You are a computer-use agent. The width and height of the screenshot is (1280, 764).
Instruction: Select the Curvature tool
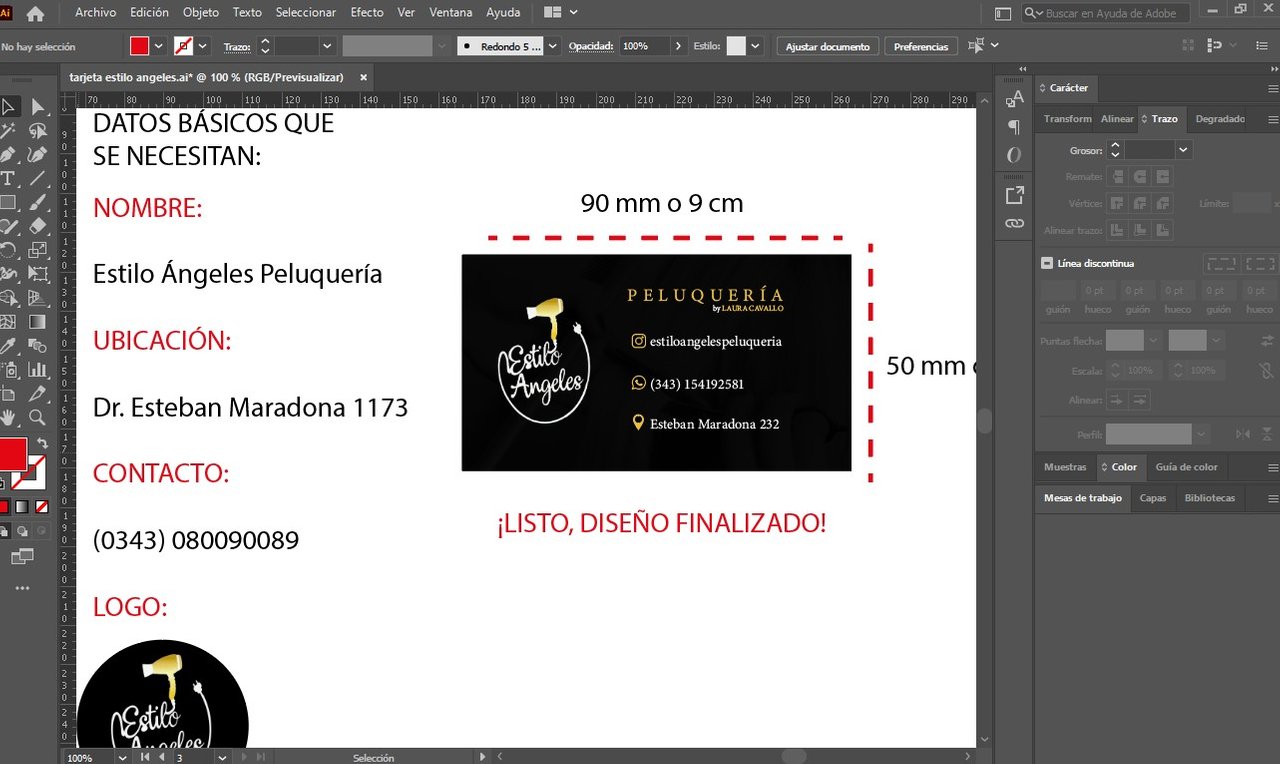point(37,155)
